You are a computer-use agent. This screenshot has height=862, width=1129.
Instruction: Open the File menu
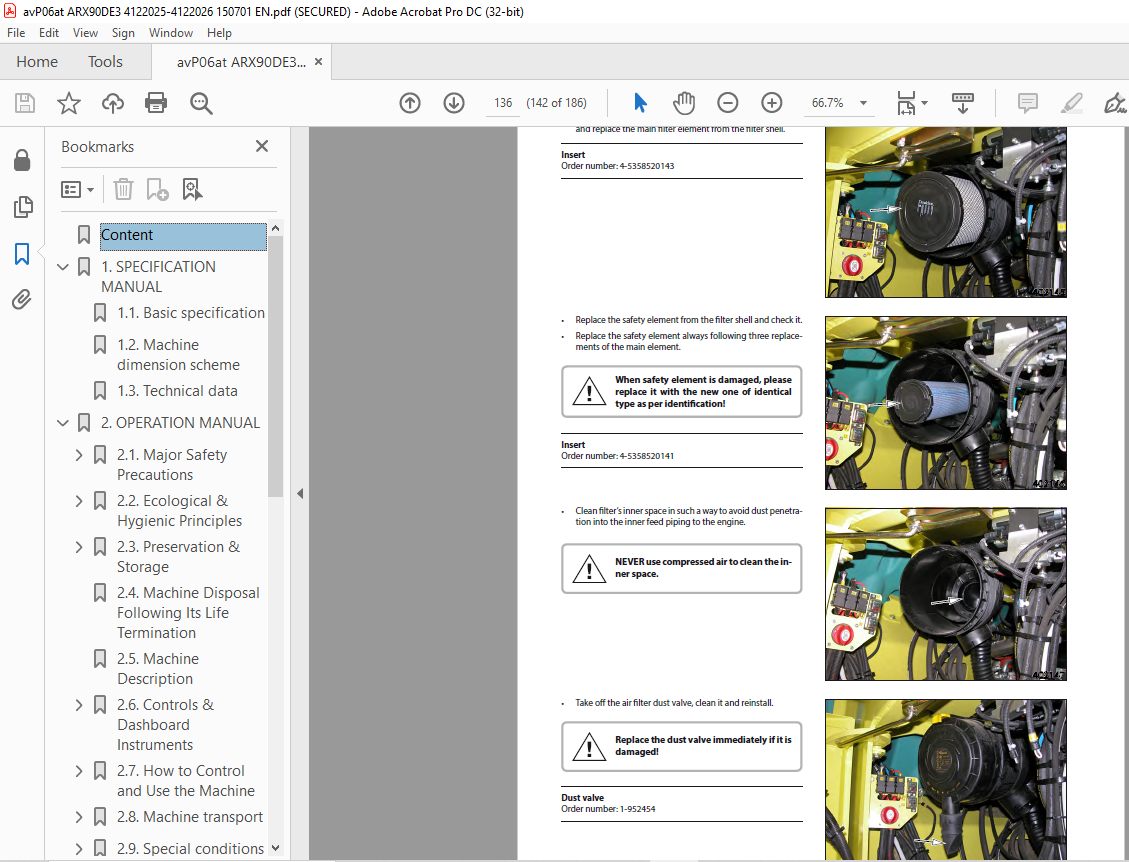point(16,32)
